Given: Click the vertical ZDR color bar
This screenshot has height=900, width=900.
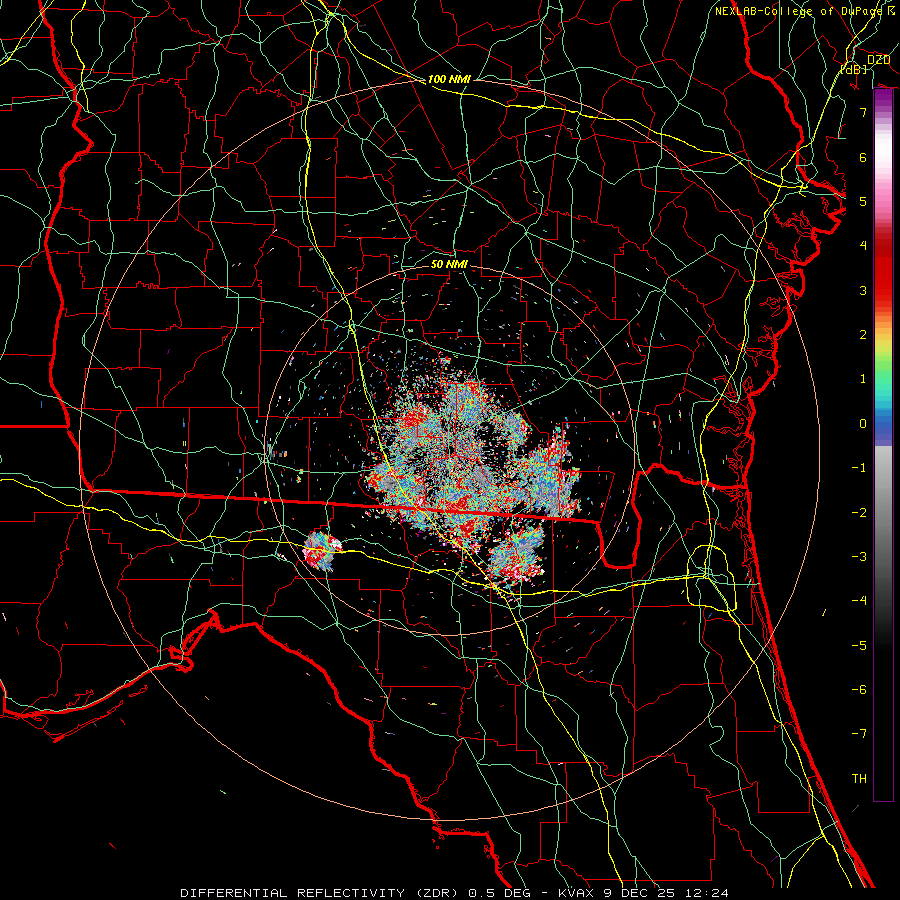Looking at the screenshot, I should pos(883,445).
